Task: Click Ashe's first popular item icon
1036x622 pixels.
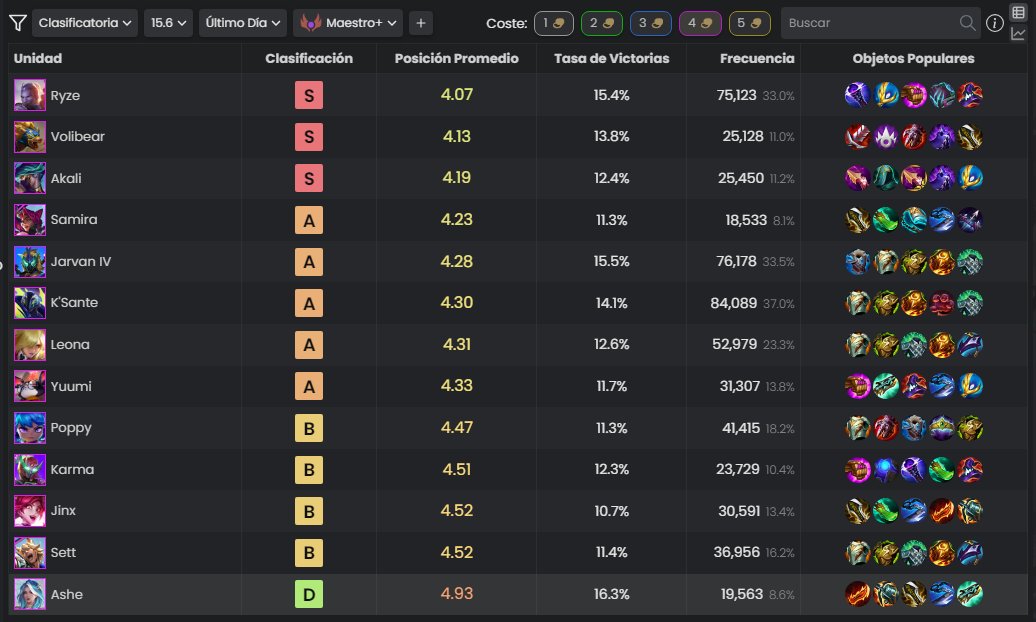Action: coord(857,594)
